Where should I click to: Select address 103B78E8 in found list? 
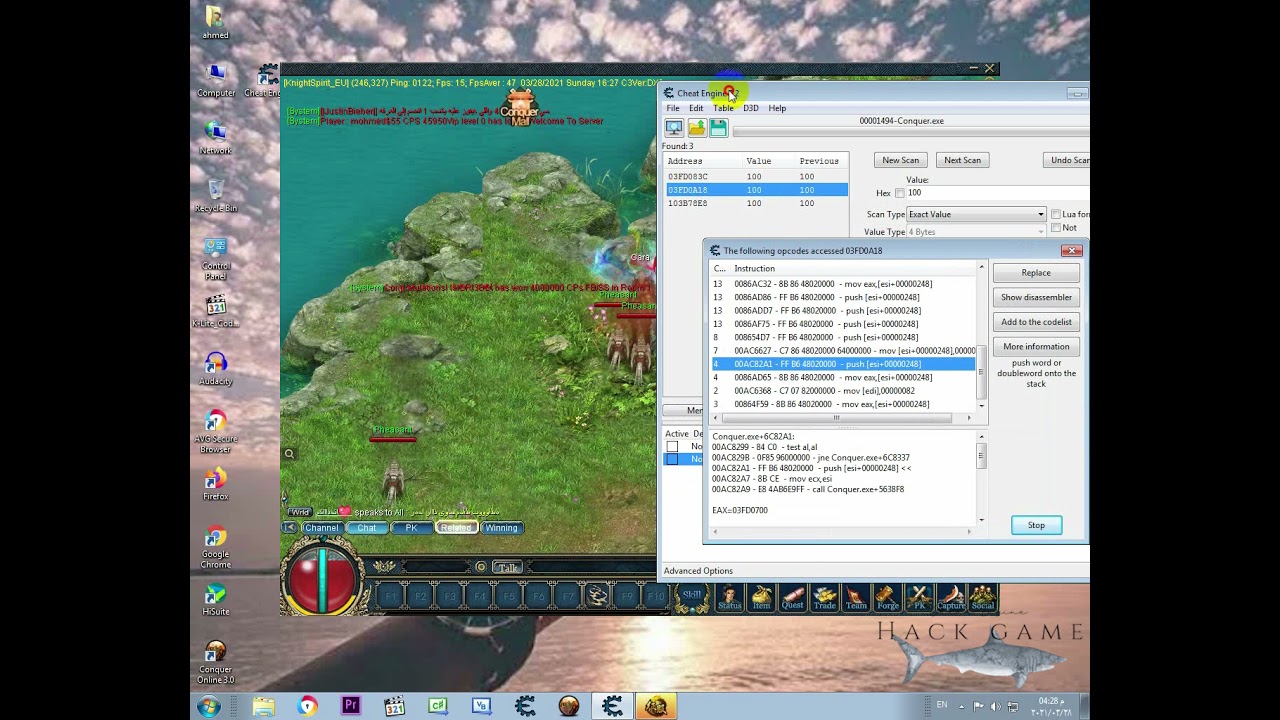click(x=756, y=203)
